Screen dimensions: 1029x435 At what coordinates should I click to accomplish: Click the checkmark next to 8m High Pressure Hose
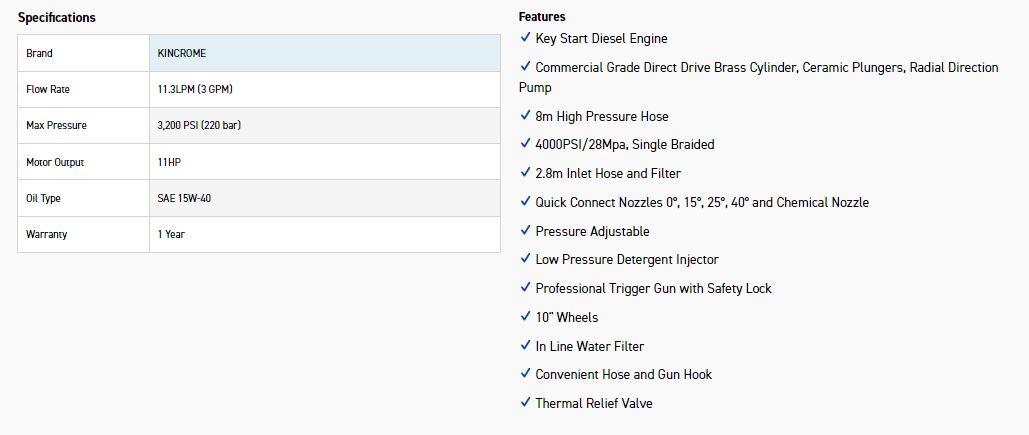click(x=525, y=116)
